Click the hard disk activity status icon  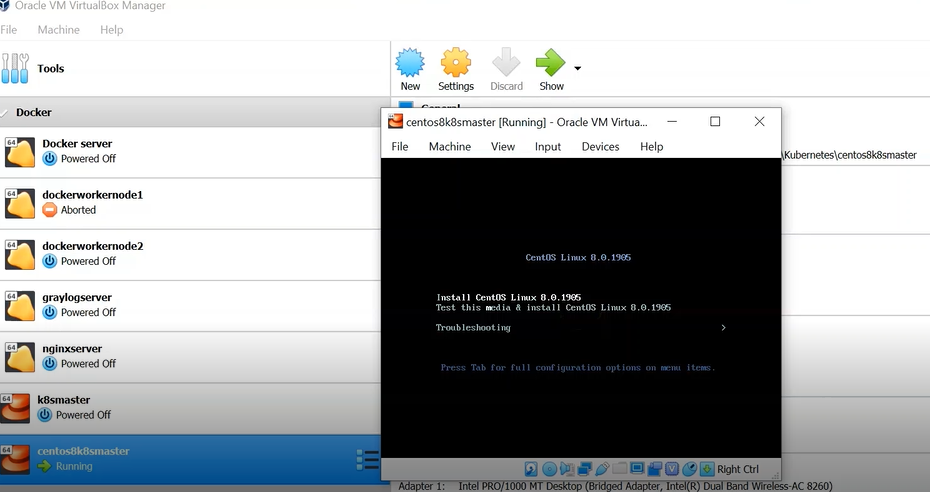pos(531,469)
